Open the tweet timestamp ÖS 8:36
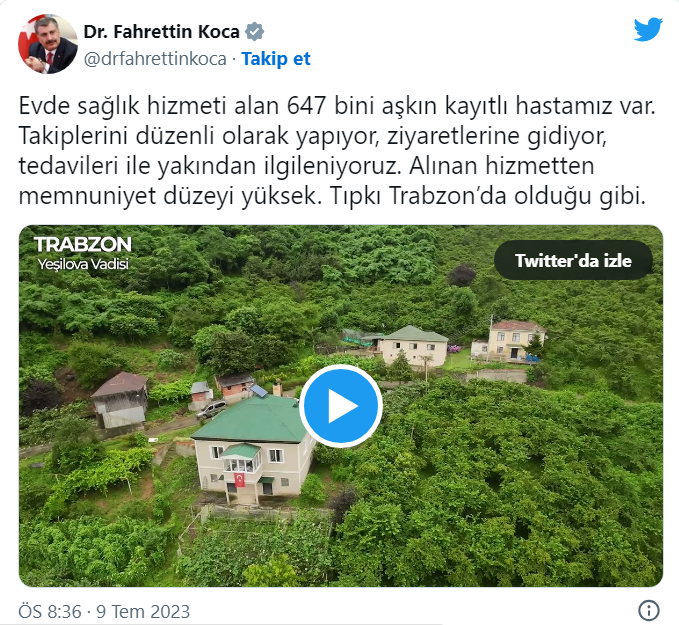The image size is (679, 625). tap(50, 612)
